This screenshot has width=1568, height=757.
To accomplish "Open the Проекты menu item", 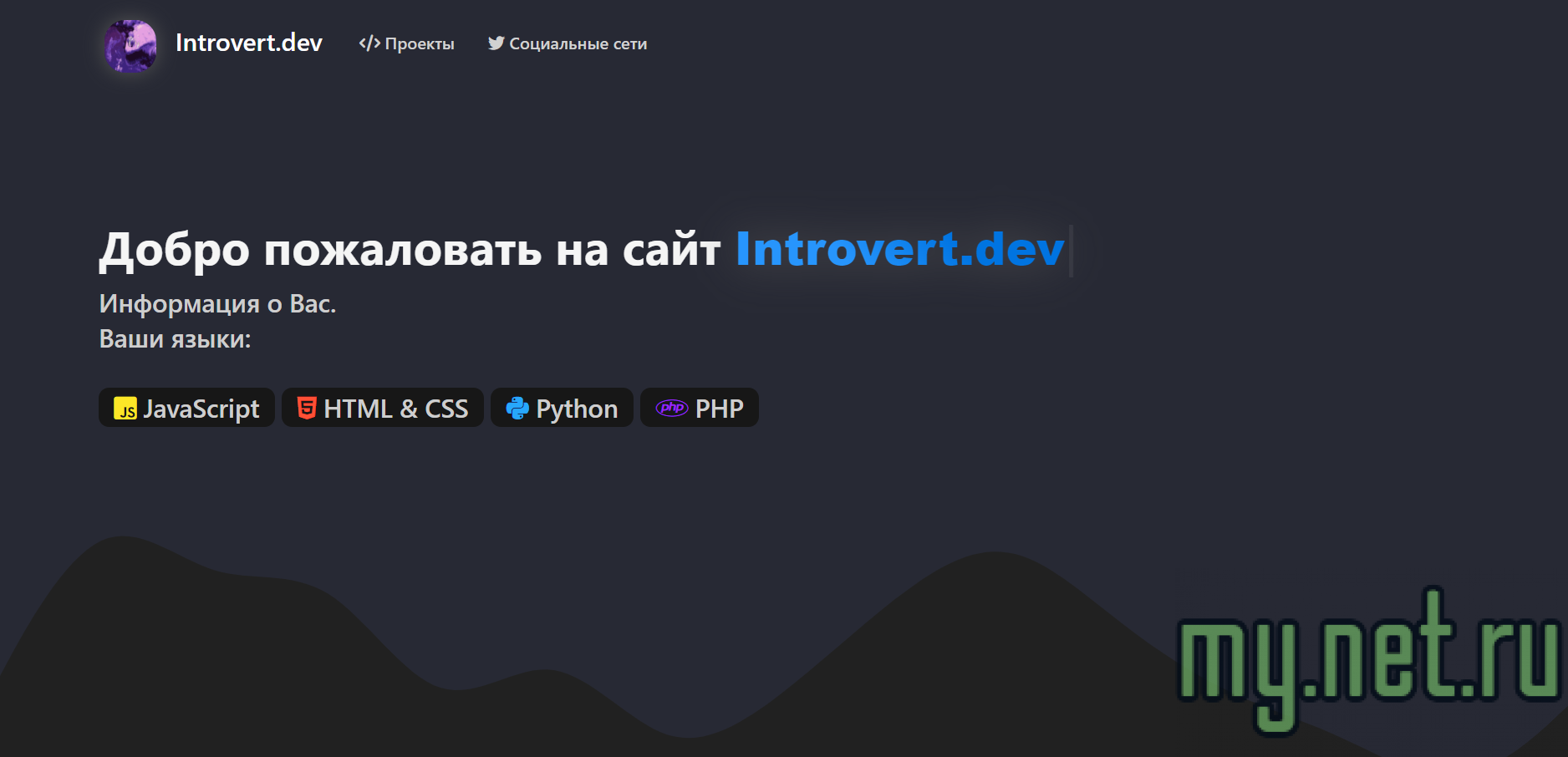I will (420, 44).
